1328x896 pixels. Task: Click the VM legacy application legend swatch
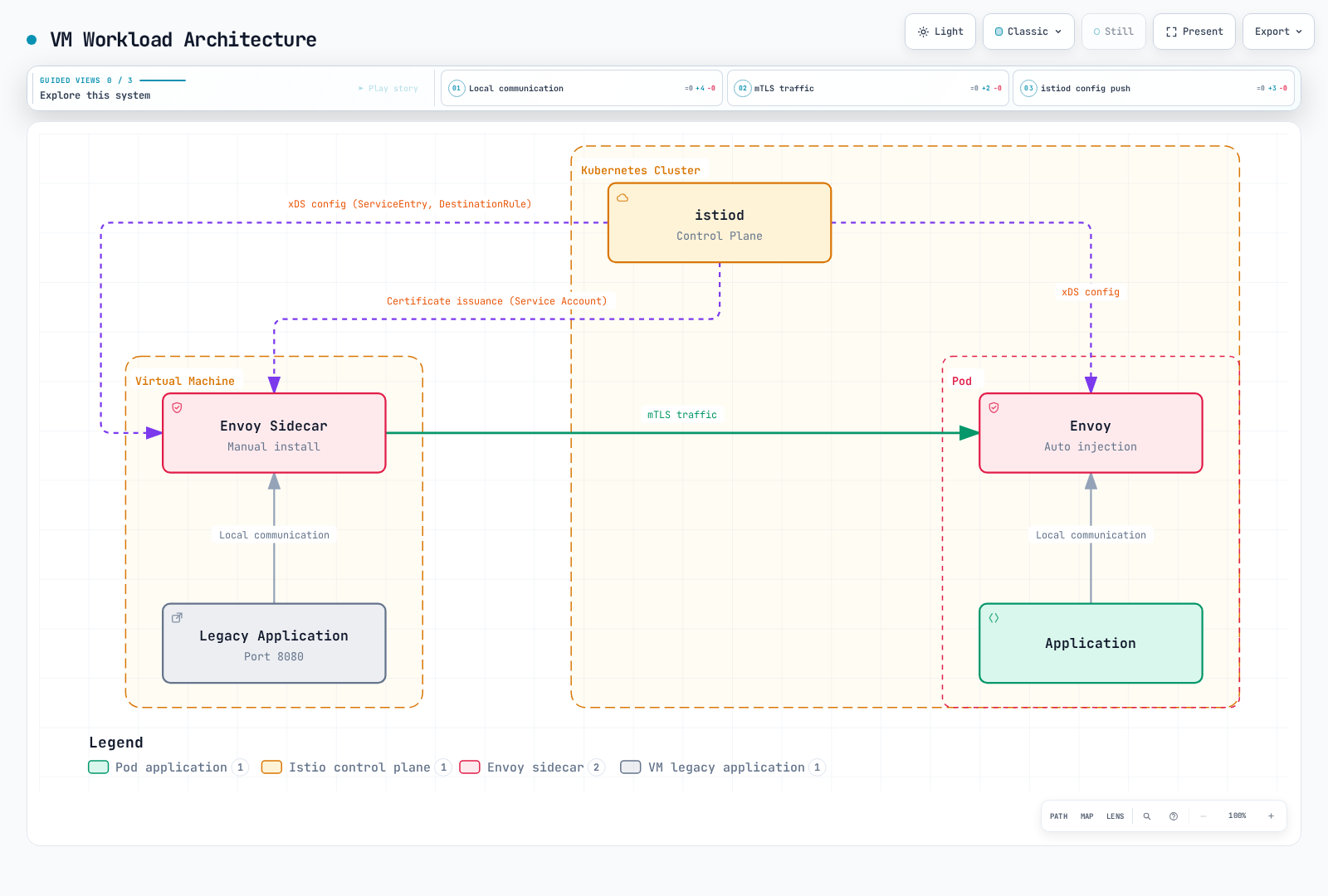631,767
